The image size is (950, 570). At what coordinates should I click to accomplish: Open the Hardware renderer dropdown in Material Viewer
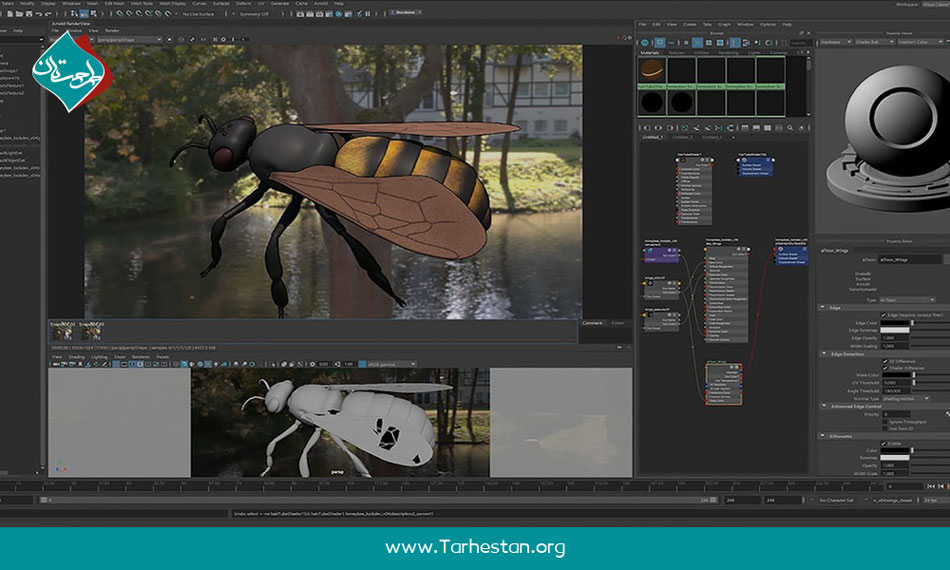pyautogui.click(x=836, y=42)
